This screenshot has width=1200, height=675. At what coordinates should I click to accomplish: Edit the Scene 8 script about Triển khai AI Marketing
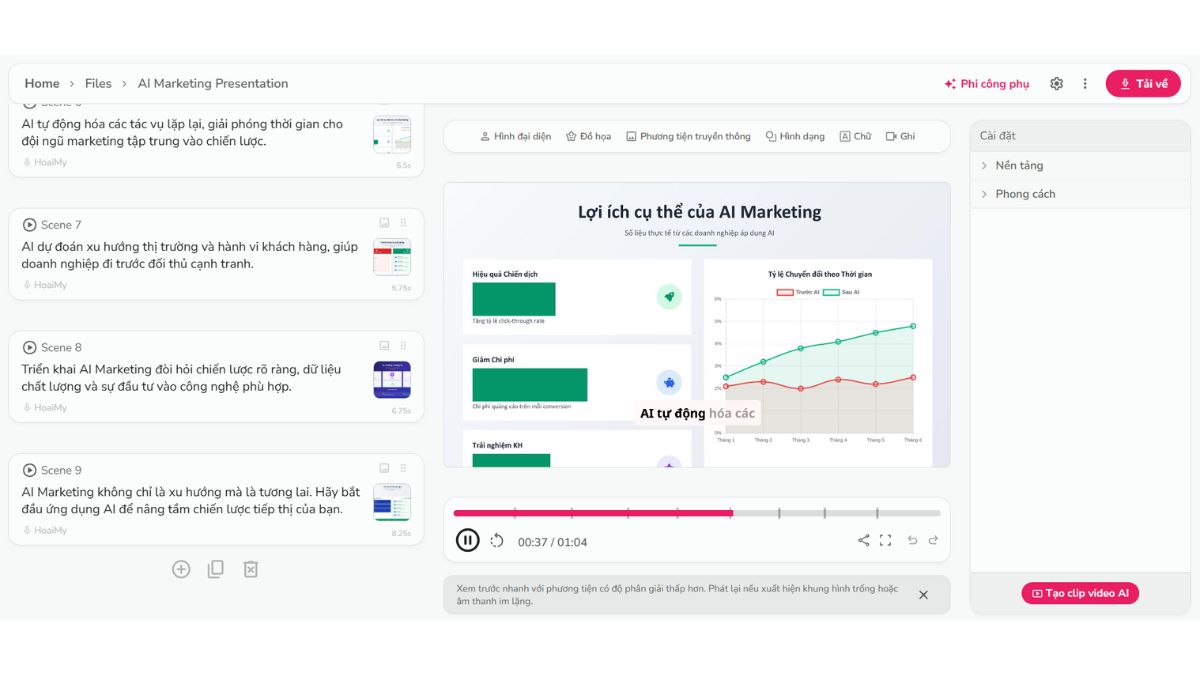[x=183, y=378]
